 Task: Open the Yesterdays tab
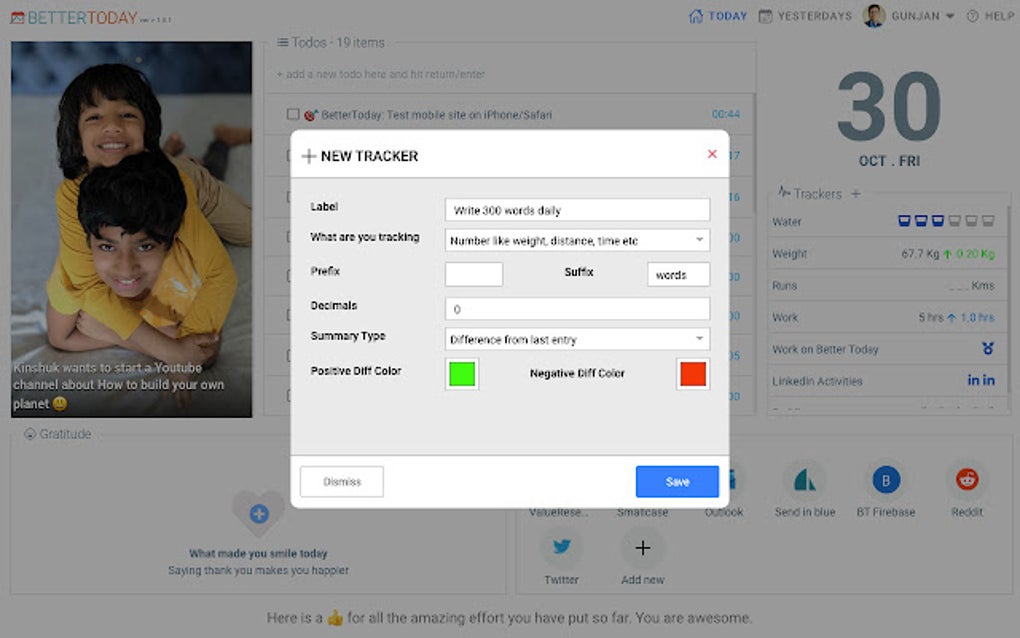[x=805, y=16]
